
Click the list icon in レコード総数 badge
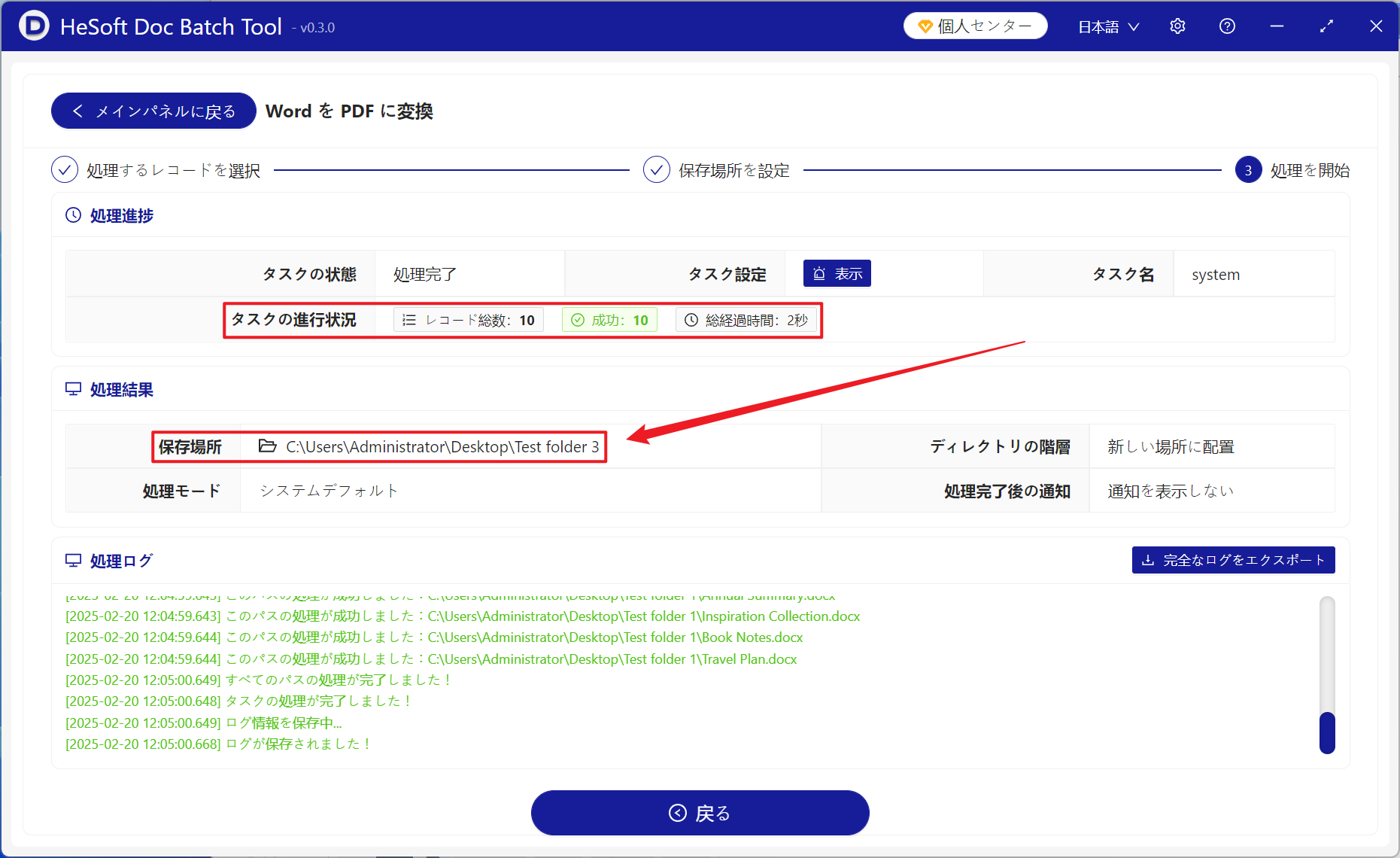[409, 320]
